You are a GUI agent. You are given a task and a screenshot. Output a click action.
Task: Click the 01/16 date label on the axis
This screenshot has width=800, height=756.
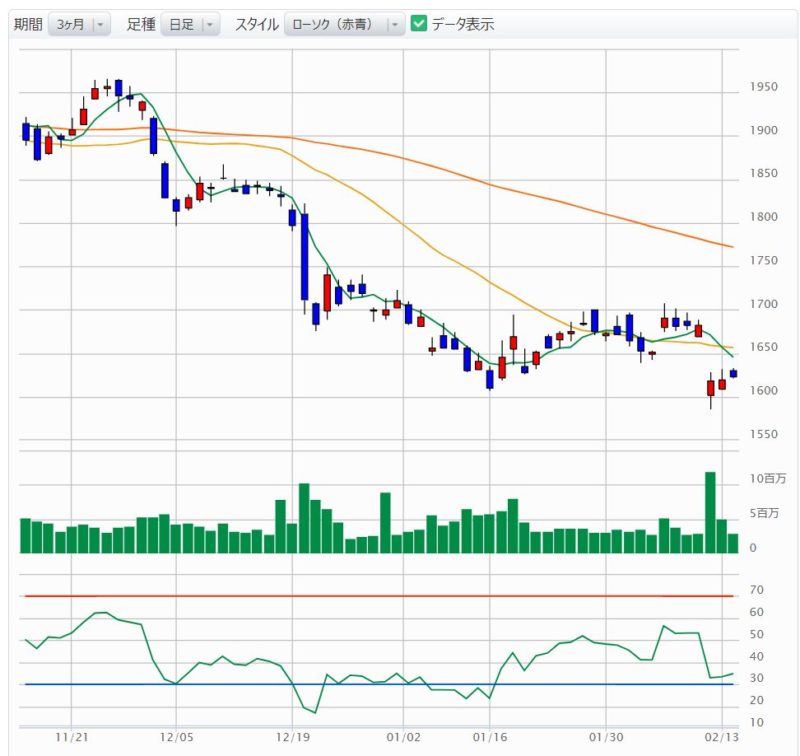point(490,737)
